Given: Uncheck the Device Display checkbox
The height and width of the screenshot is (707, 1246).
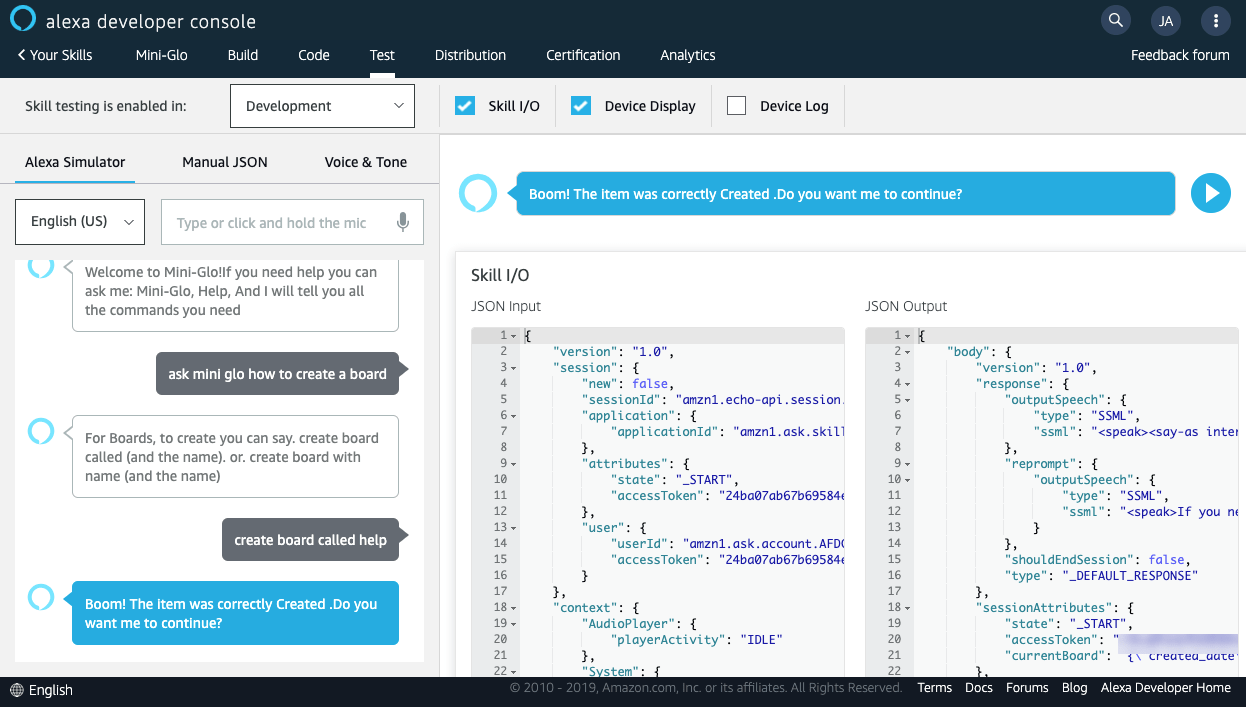Looking at the screenshot, I should (581, 106).
